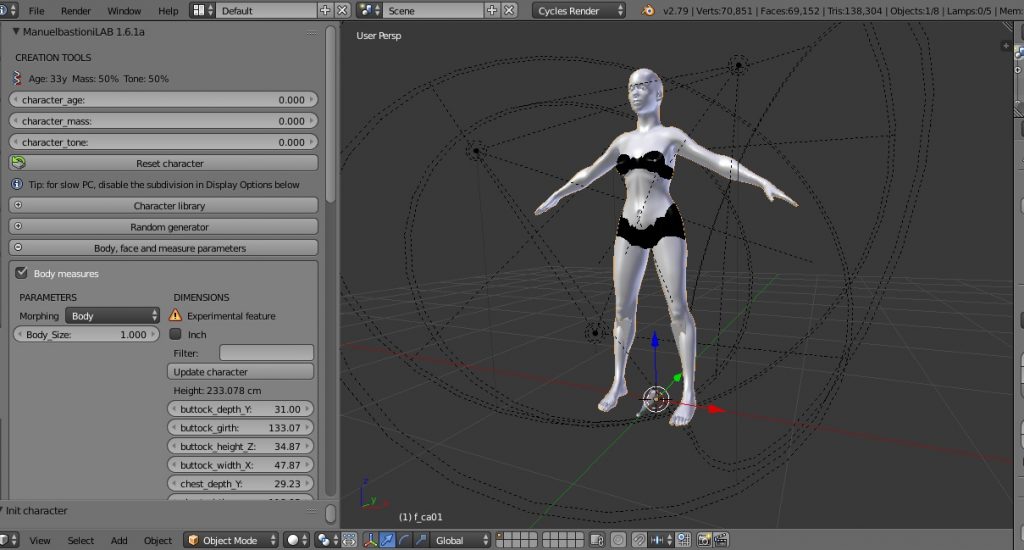Click the character_age slider
Screen dimensions: 1024x550
[164, 100]
